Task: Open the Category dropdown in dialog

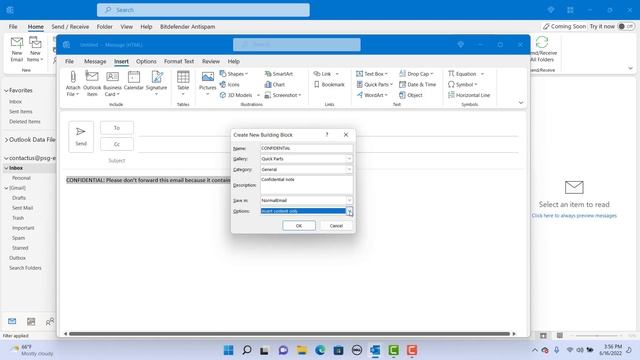Action: [x=349, y=169]
